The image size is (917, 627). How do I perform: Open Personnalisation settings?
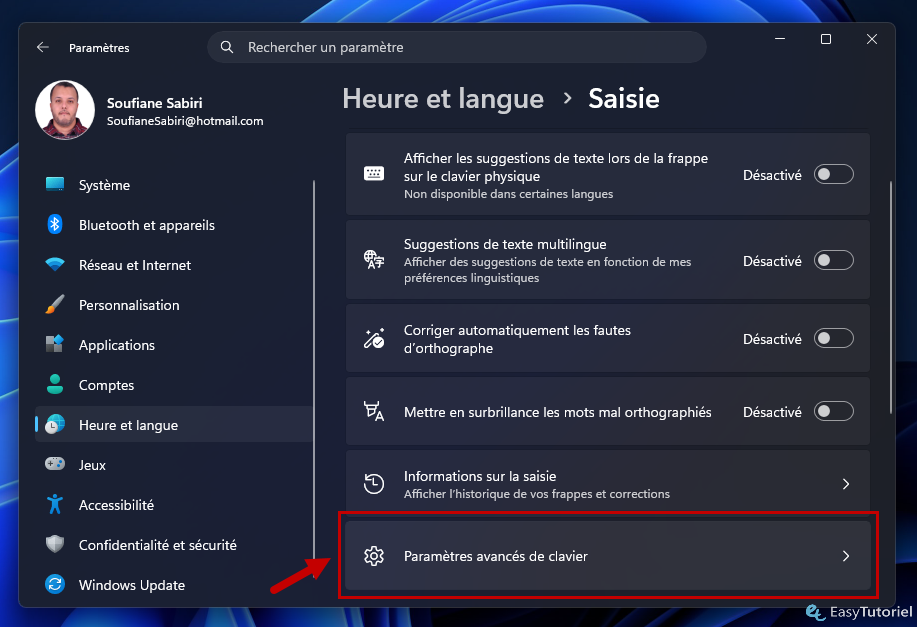tap(174, 305)
